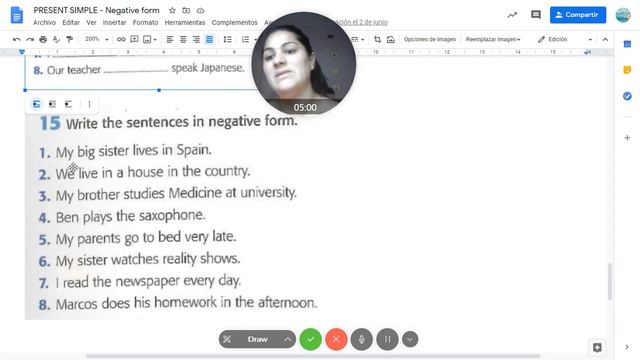Cancel recording with red X button
Screen dimensions: 640x360
click(336, 339)
